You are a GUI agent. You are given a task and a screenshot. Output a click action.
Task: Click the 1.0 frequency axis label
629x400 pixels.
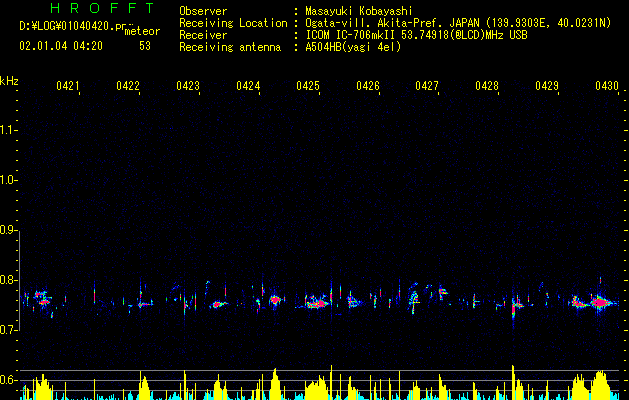click(x=8, y=180)
